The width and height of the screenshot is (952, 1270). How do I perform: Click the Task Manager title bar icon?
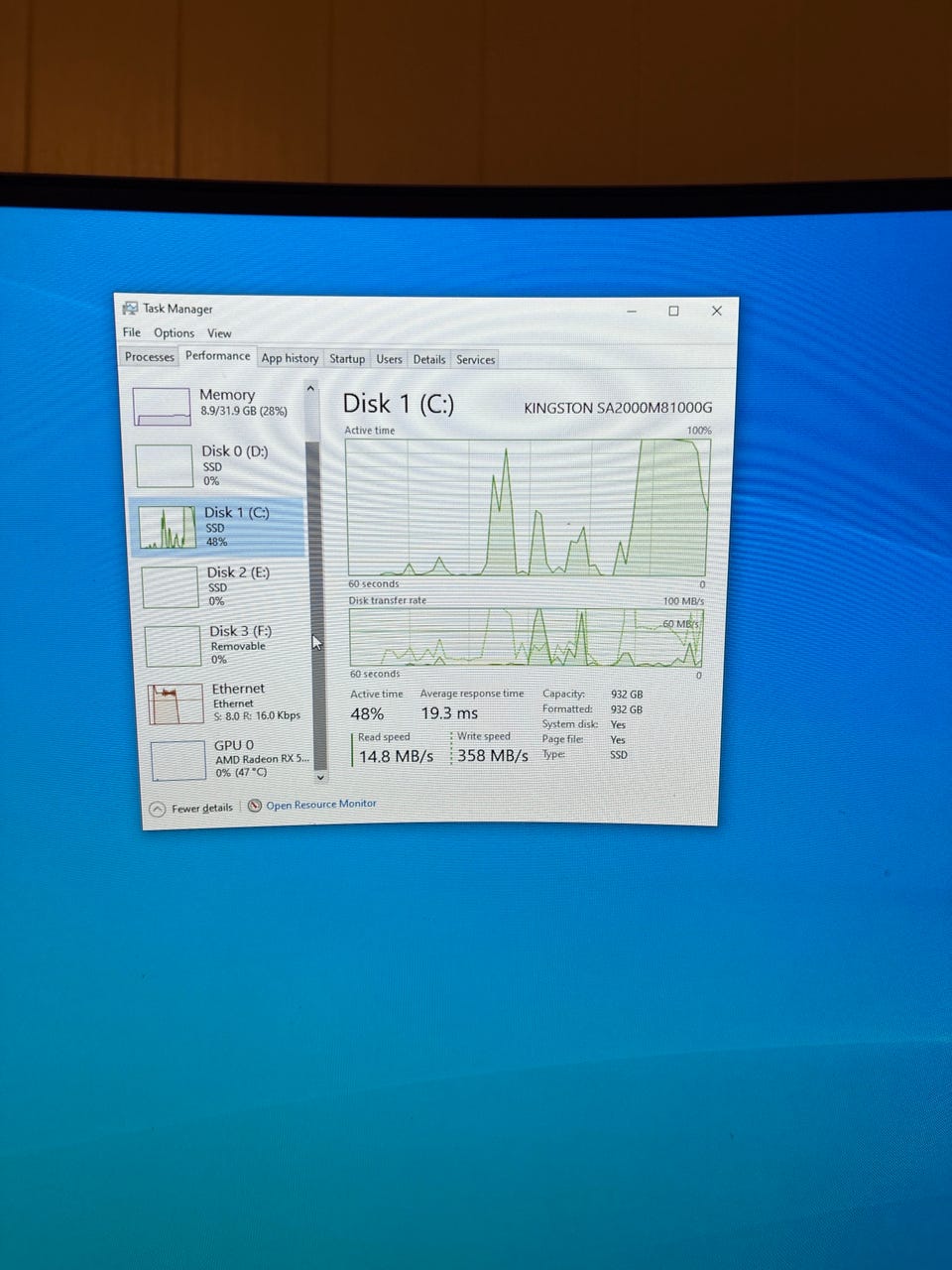tap(130, 308)
